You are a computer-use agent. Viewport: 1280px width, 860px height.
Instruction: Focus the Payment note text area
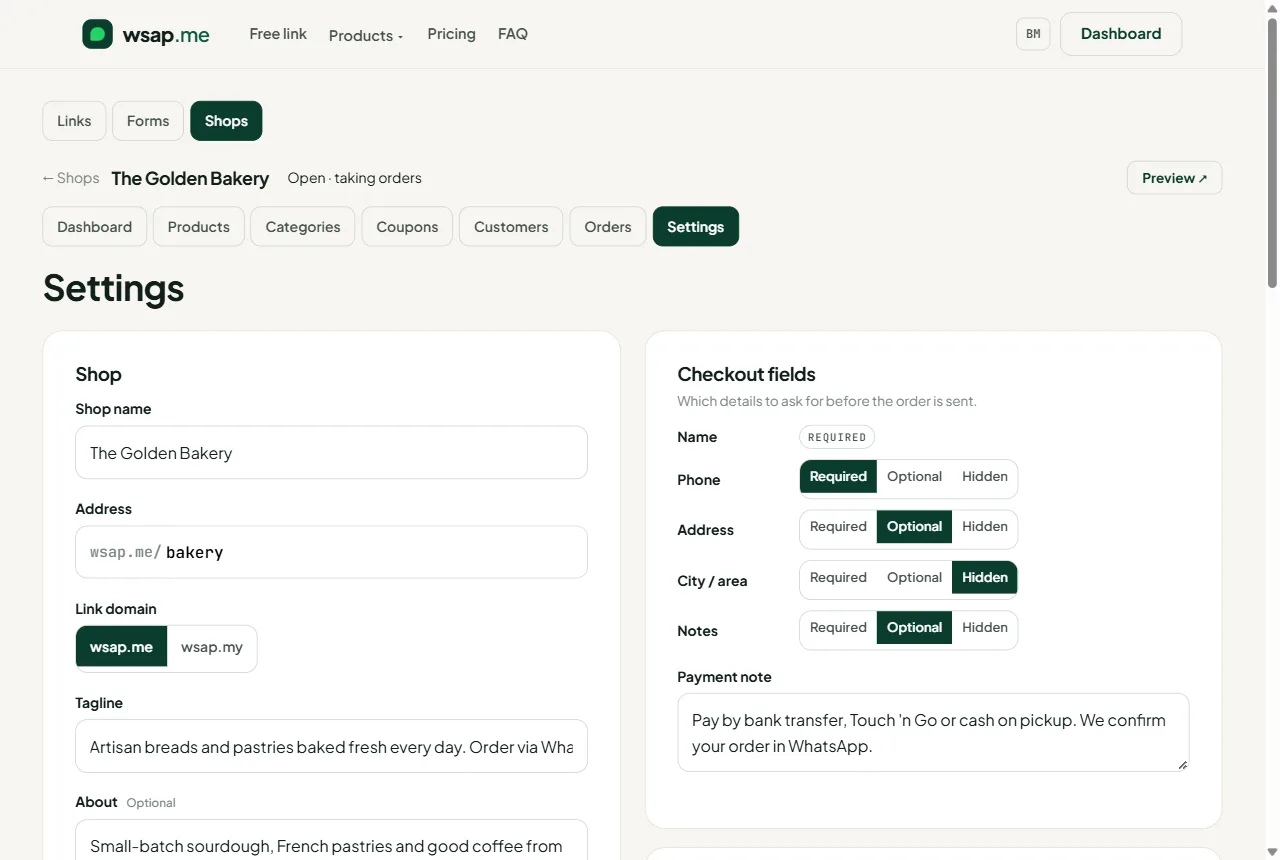point(933,733)
